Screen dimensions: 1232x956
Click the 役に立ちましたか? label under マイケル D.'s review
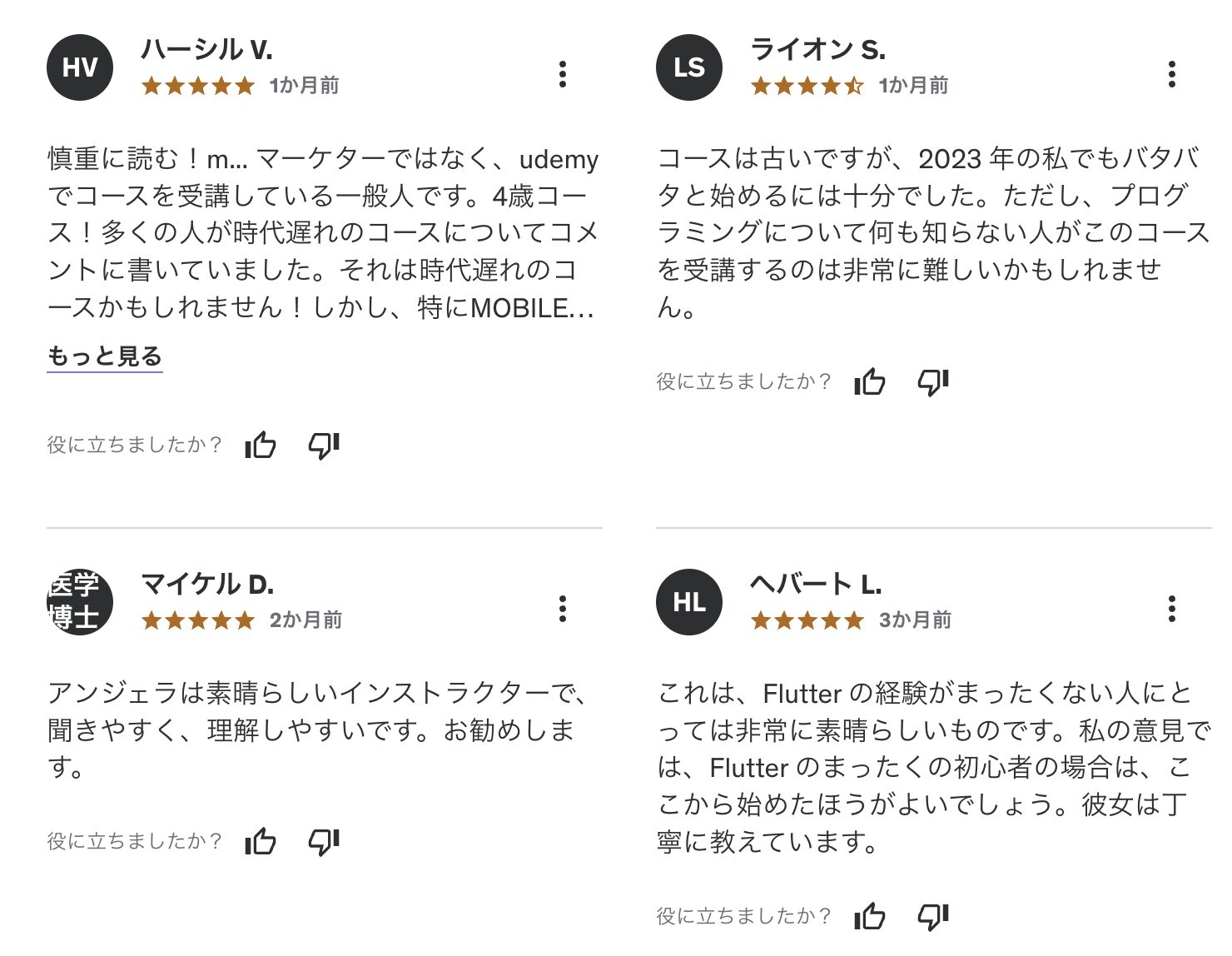135,841
